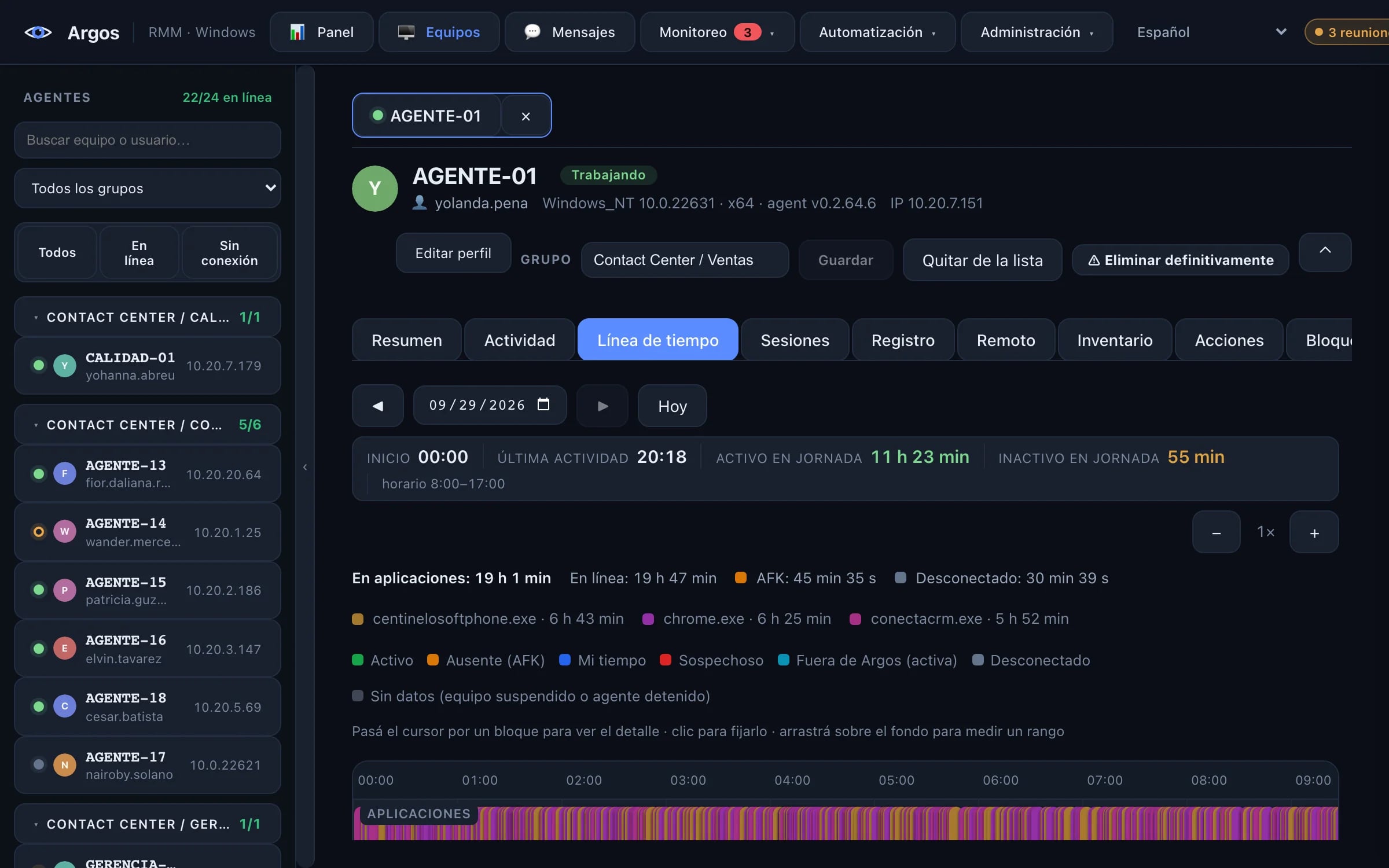
Task: Select the Sin conexión agents filter
Action: (229, 252)
